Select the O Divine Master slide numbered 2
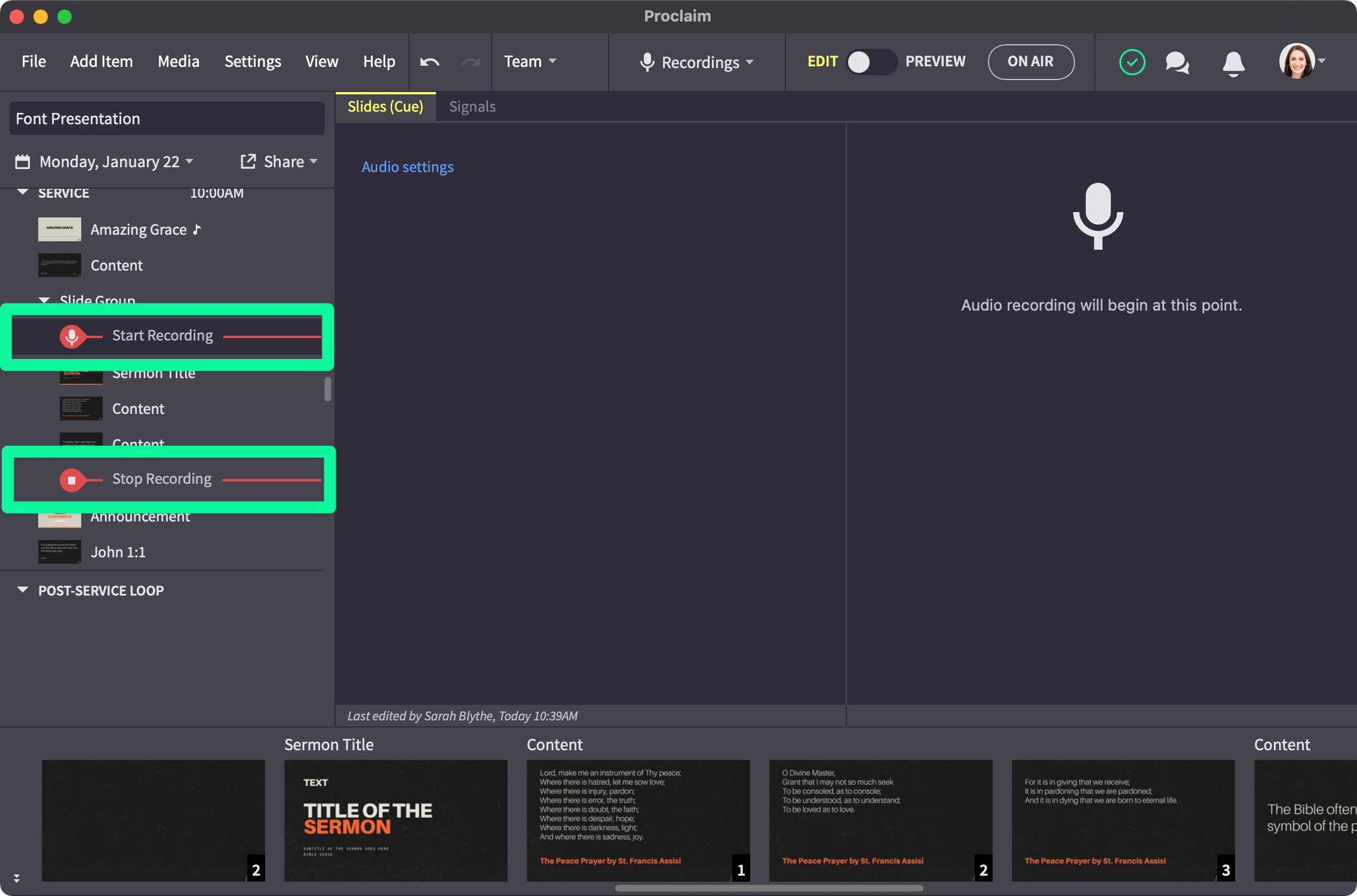The height and width of the screenshot is (896, 1357). pyautogui.click(x=881, y=820)
